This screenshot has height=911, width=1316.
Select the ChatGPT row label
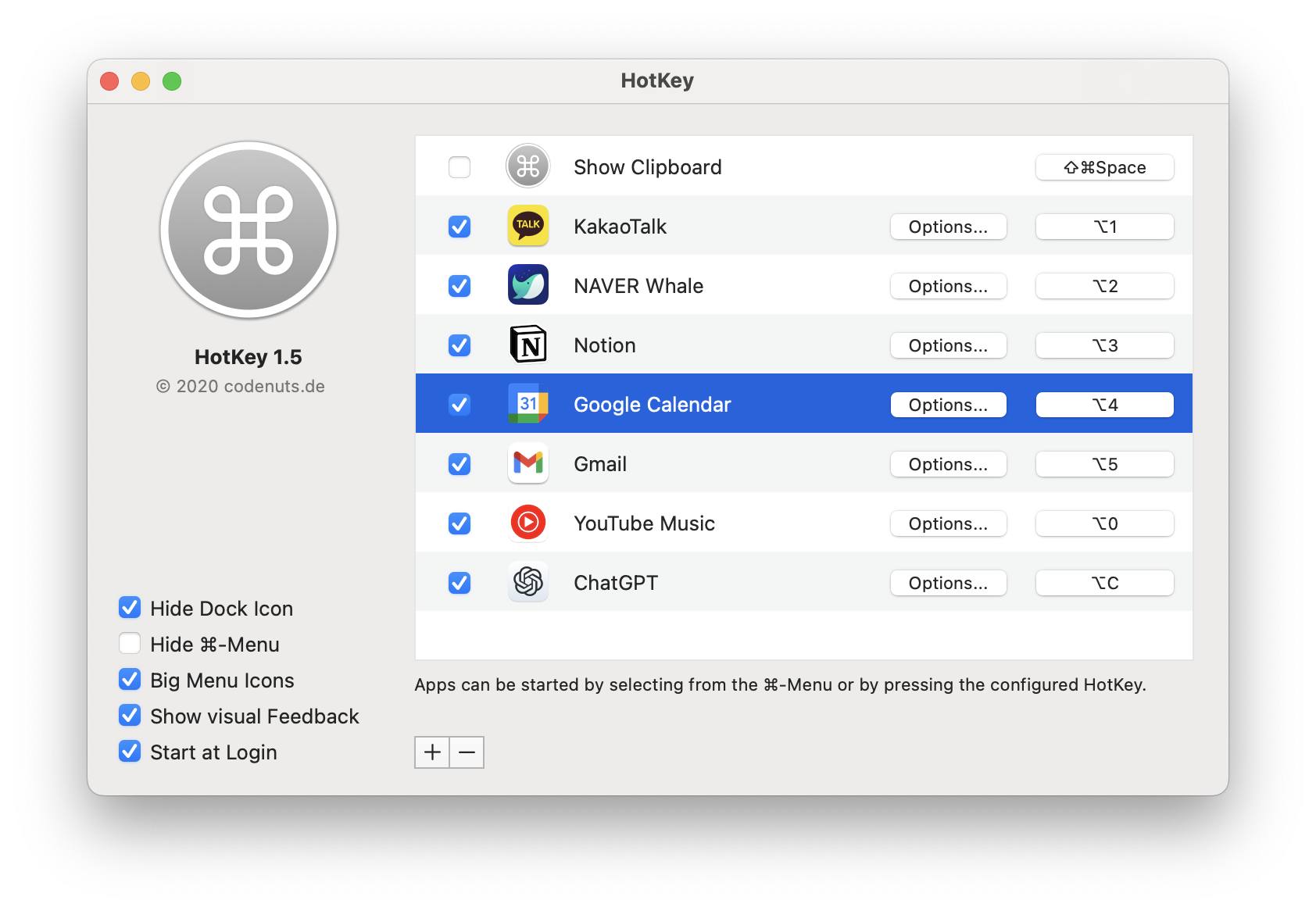pyautogui.click(x=616, y=583)
